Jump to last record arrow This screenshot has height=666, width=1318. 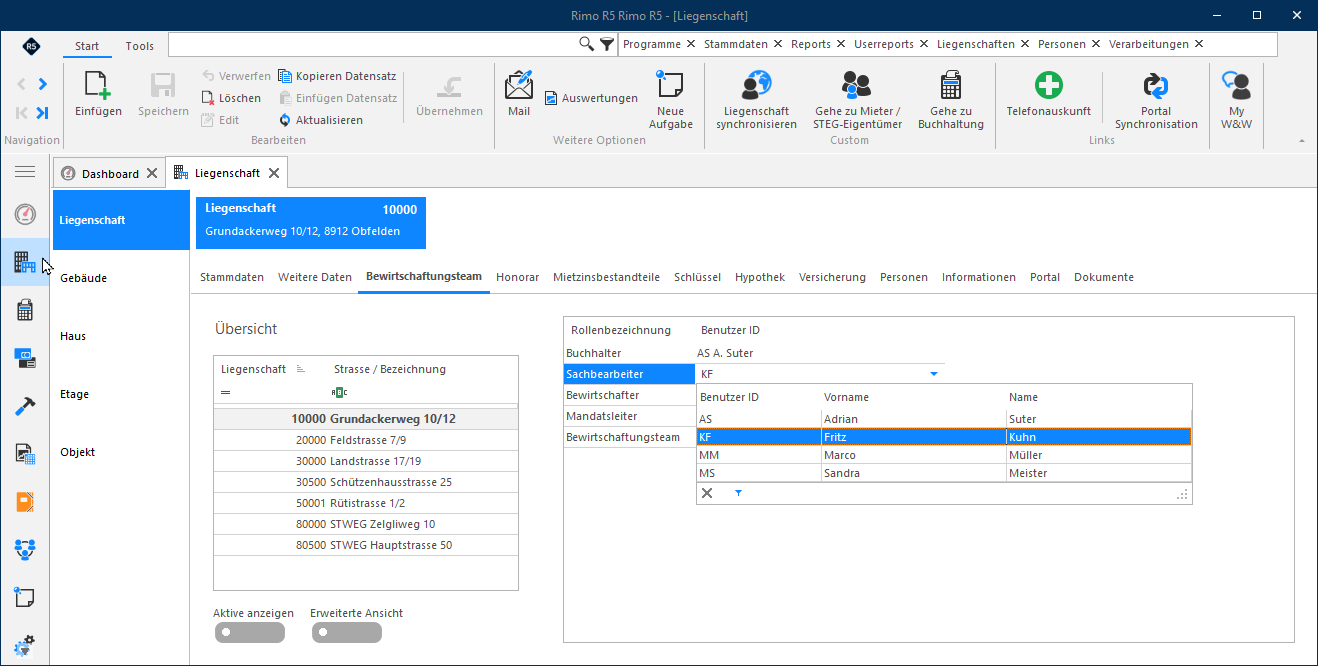[x=43, y=113]
